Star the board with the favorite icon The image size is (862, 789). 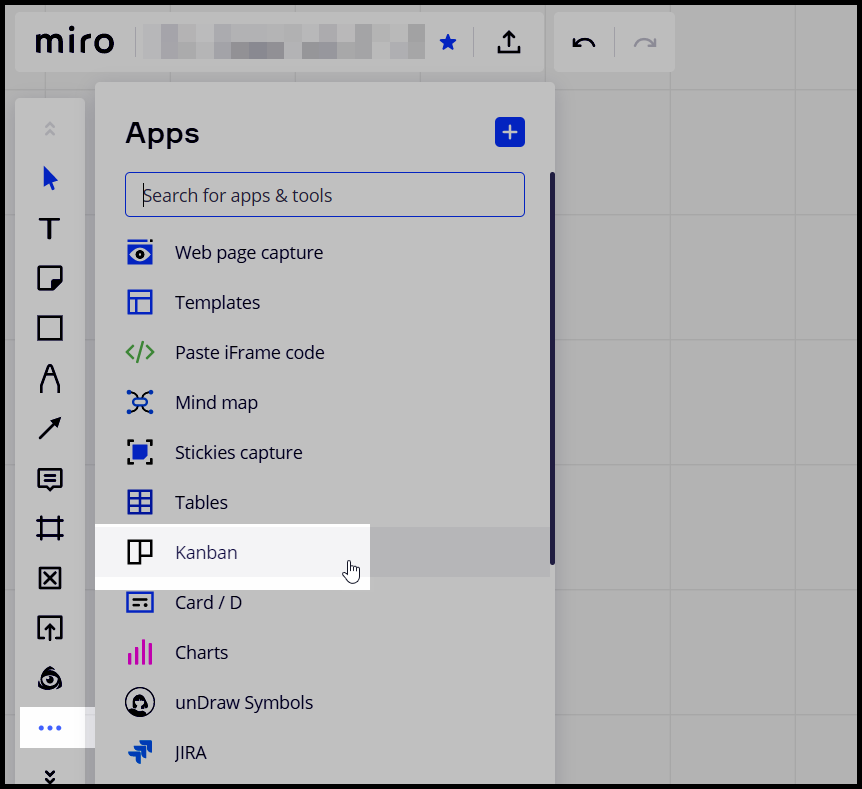pyautogui.click(x=448, y=42)
